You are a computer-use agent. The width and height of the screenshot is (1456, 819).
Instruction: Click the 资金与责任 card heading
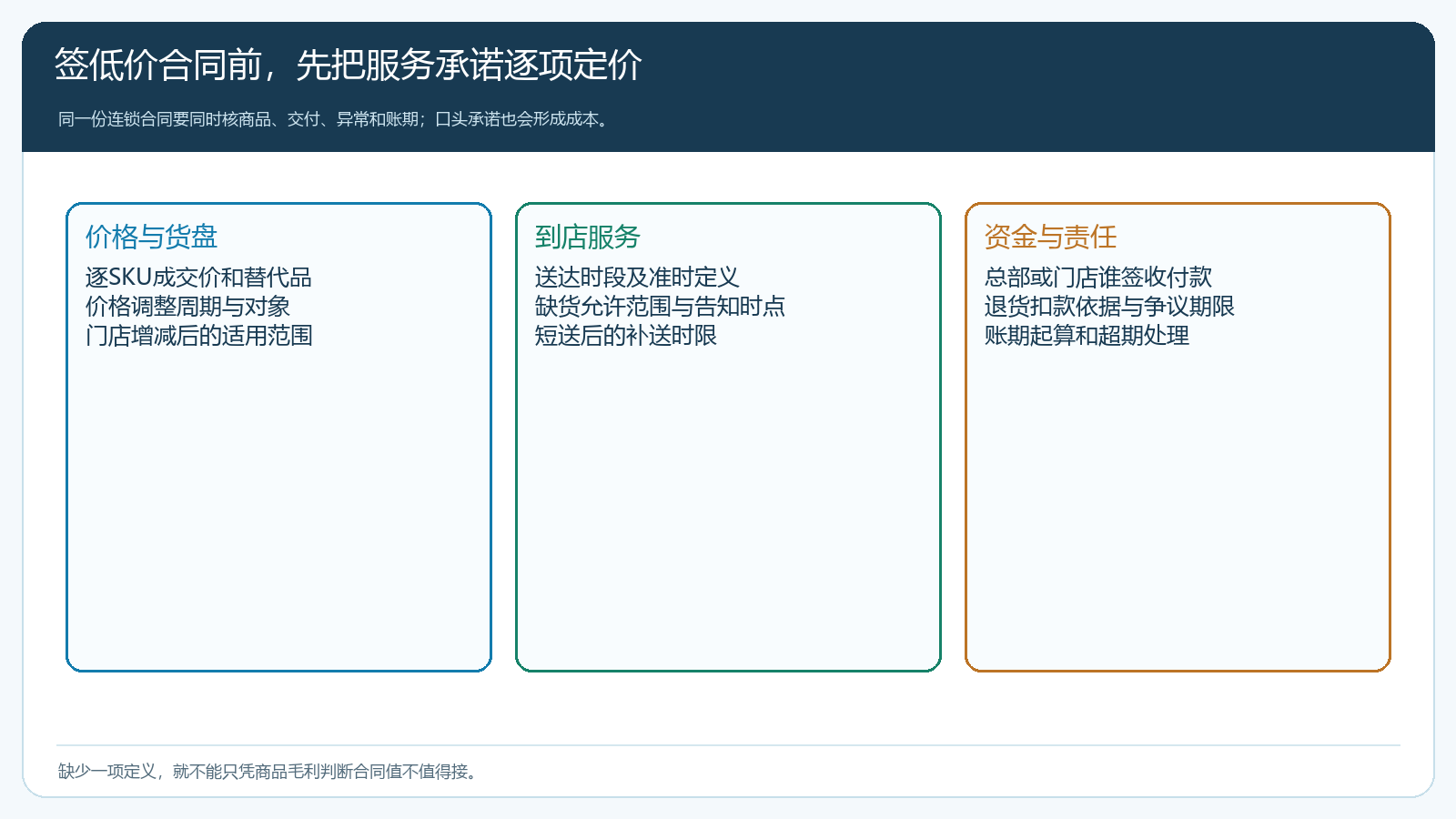(1051, 237)
